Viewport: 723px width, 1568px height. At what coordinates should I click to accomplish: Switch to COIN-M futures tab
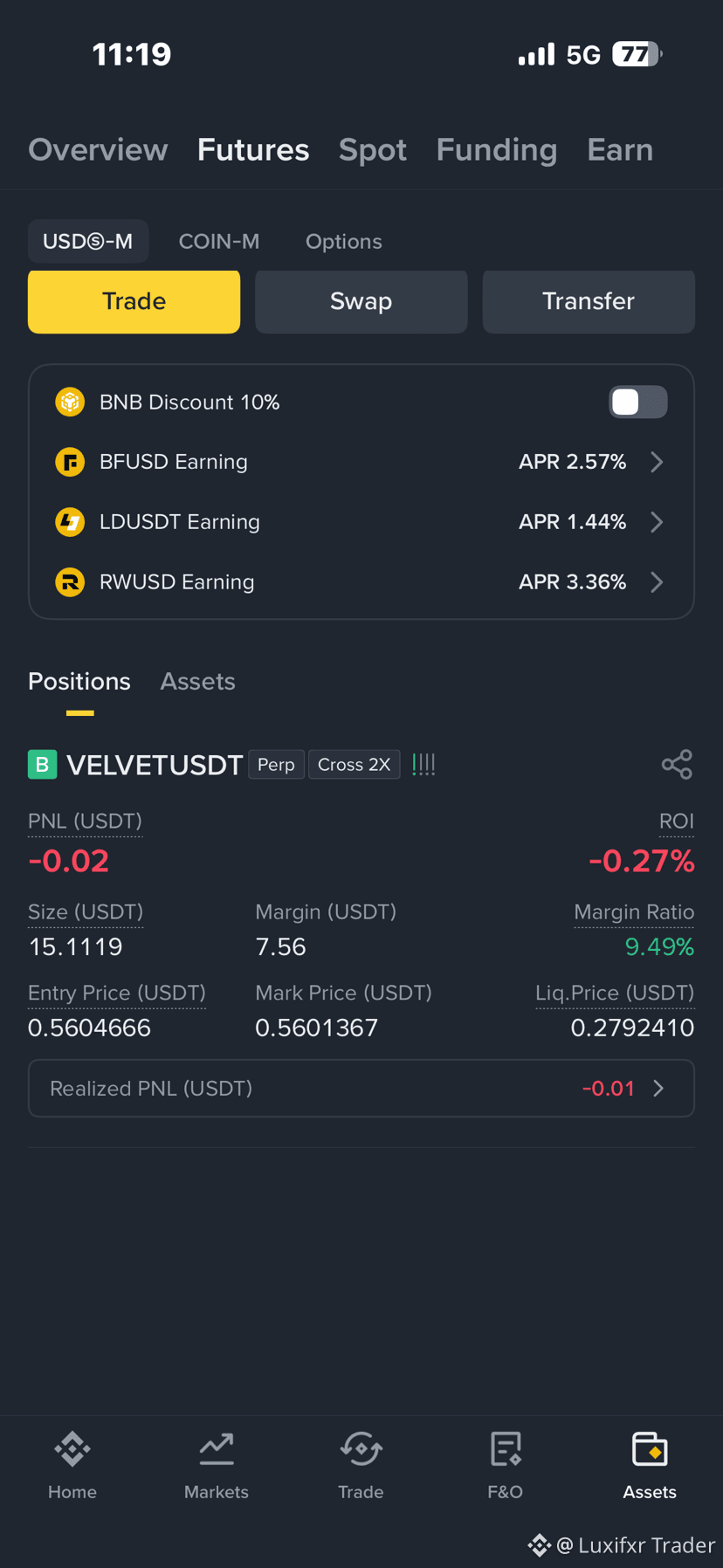[219, 242]
